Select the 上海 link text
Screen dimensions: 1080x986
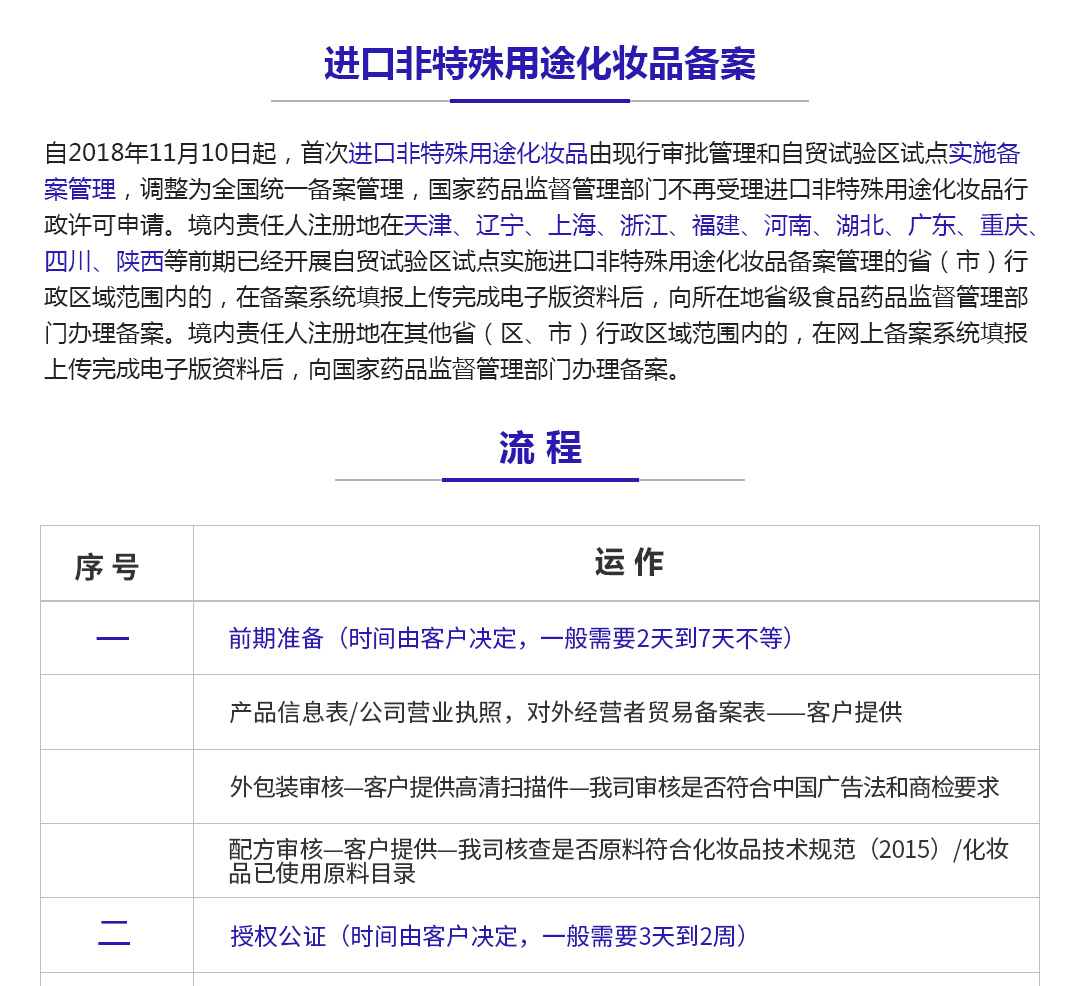click(571, 225)
